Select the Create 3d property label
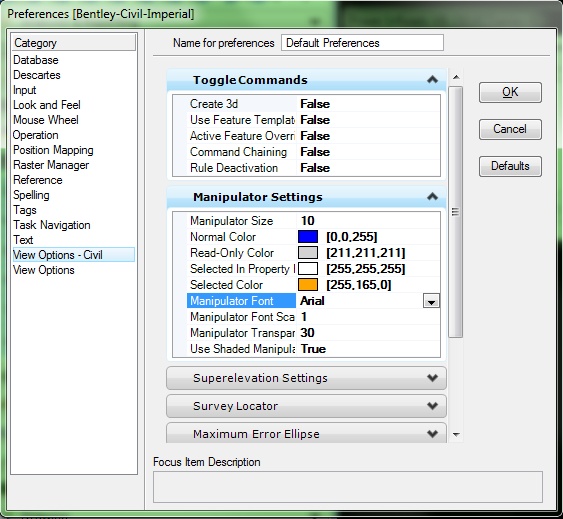This screenshot has width=563, height=519. pyautogui.click(x=214, y=104)
